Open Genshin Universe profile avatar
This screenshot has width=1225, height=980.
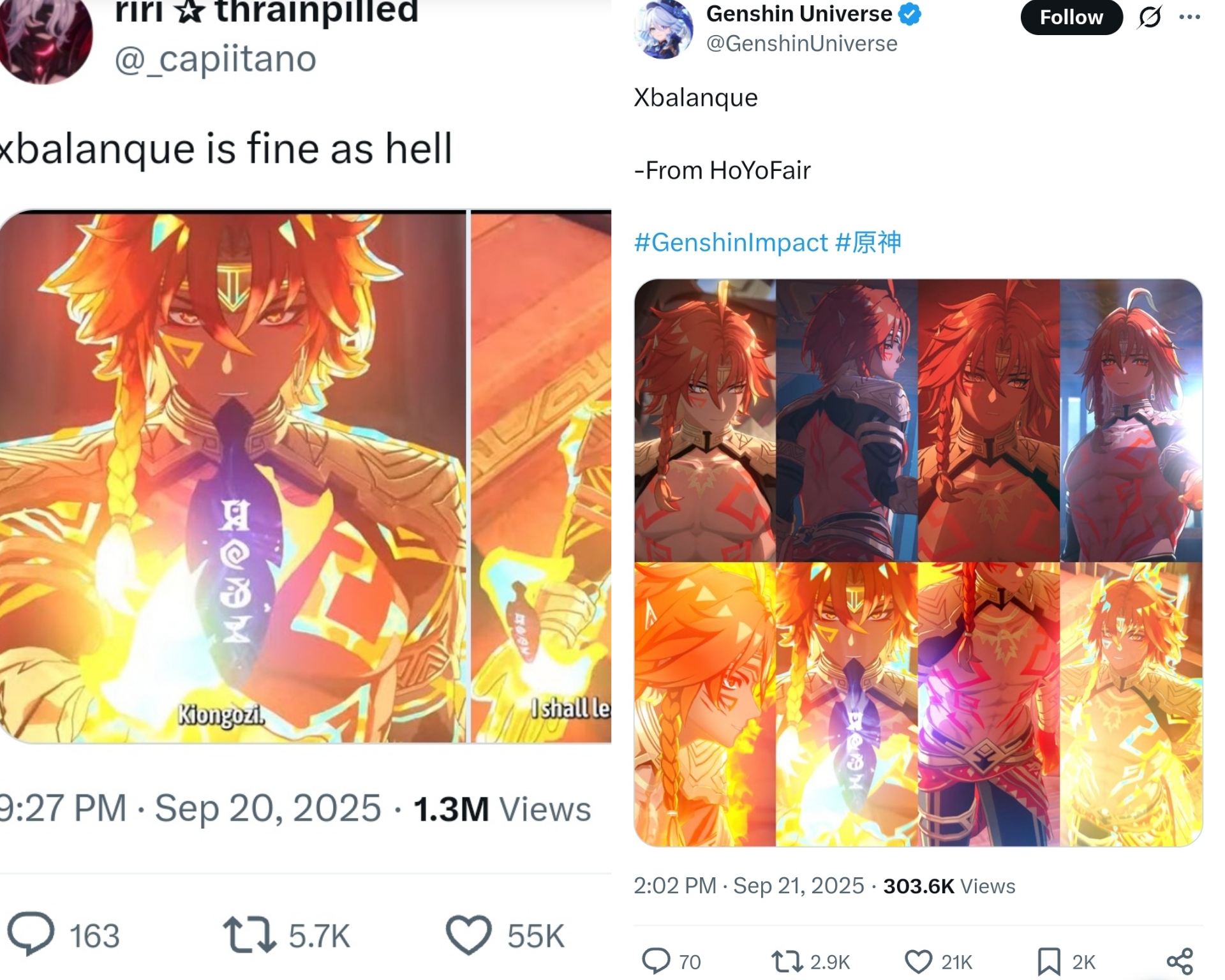coord(664,29)
